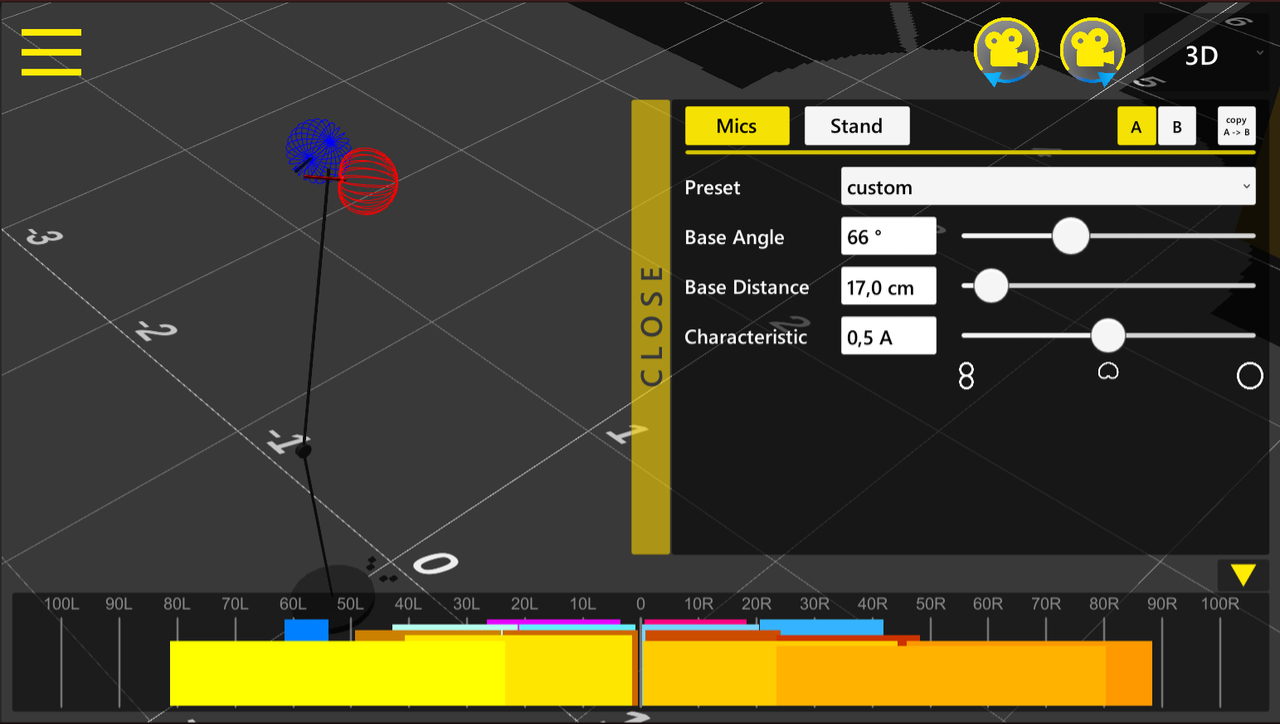
Task: Select the cardioid polar pattern icon
Action: coord(1108,371)
